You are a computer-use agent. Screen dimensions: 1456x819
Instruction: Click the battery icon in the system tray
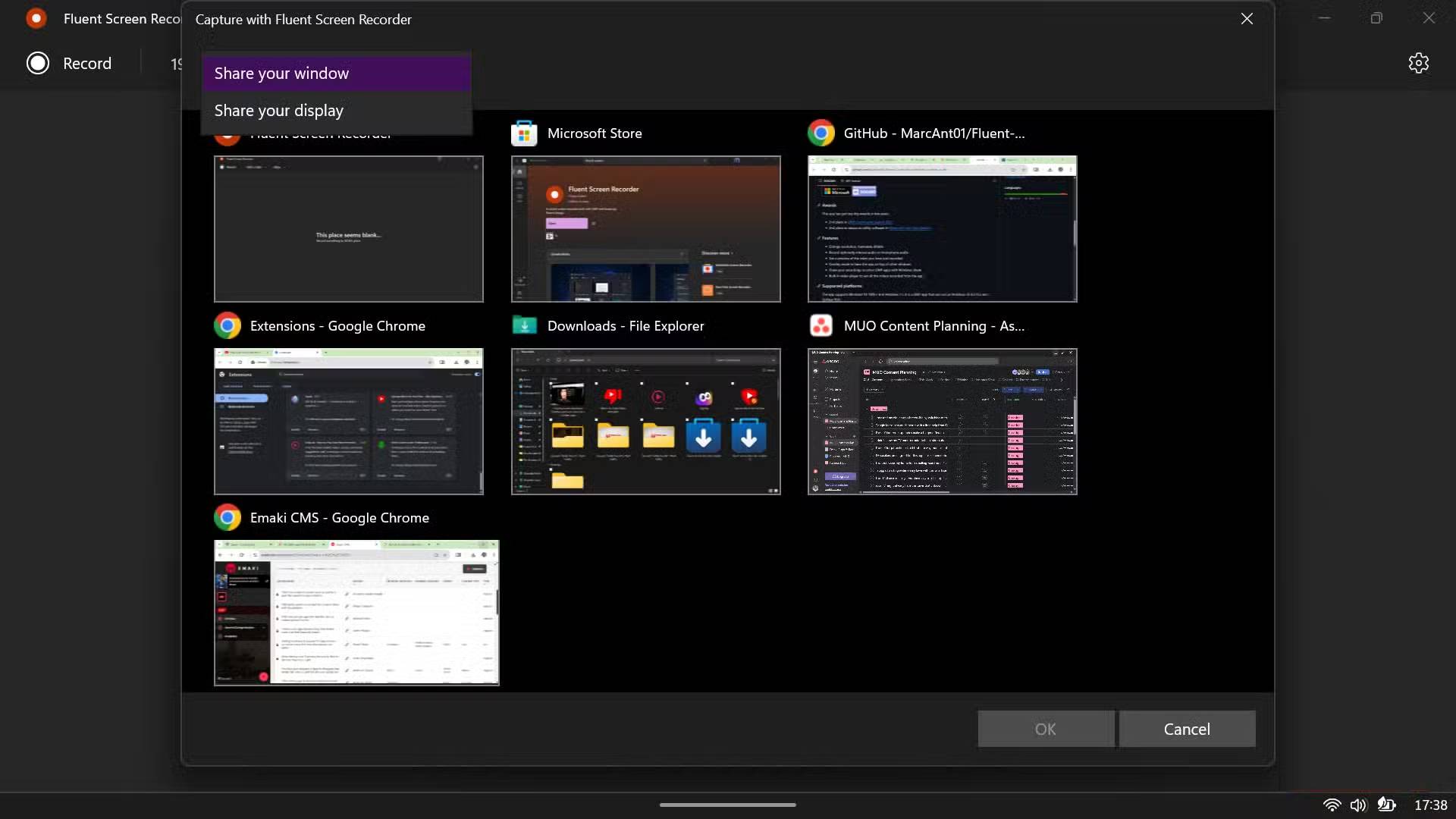[x=1388, y=805]
